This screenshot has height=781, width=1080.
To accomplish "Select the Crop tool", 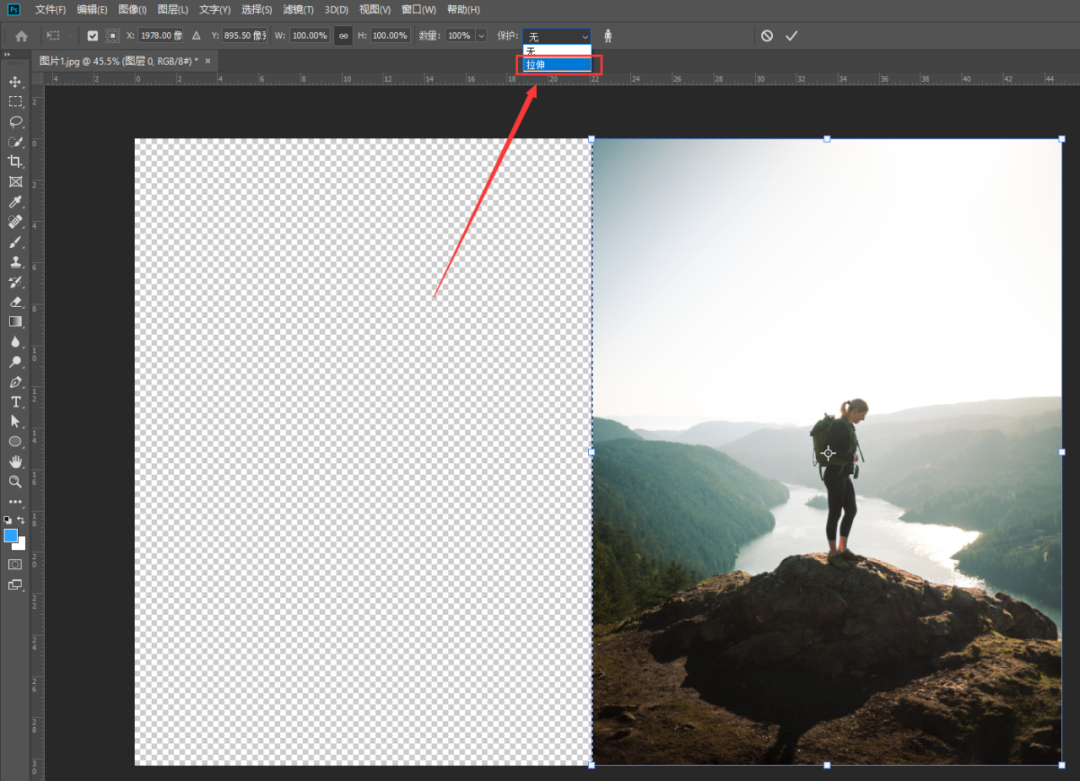I will coord(15,162).
